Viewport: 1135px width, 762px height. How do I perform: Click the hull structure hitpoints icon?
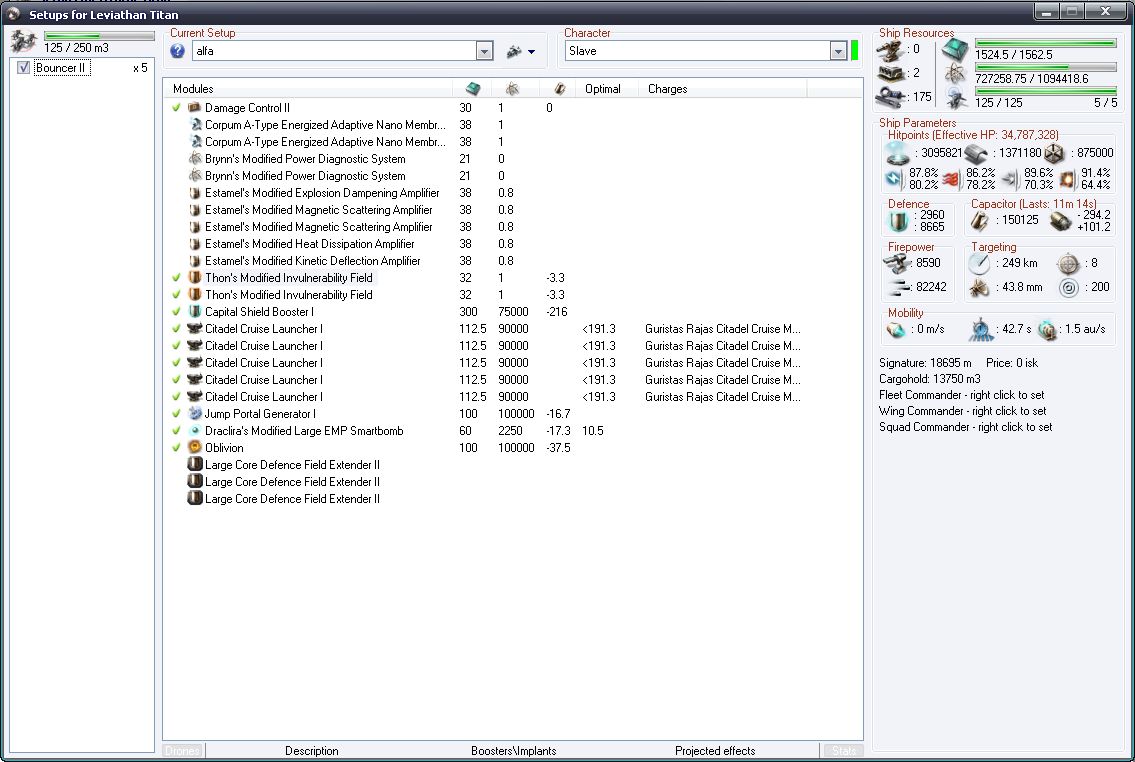[1054, 153]
